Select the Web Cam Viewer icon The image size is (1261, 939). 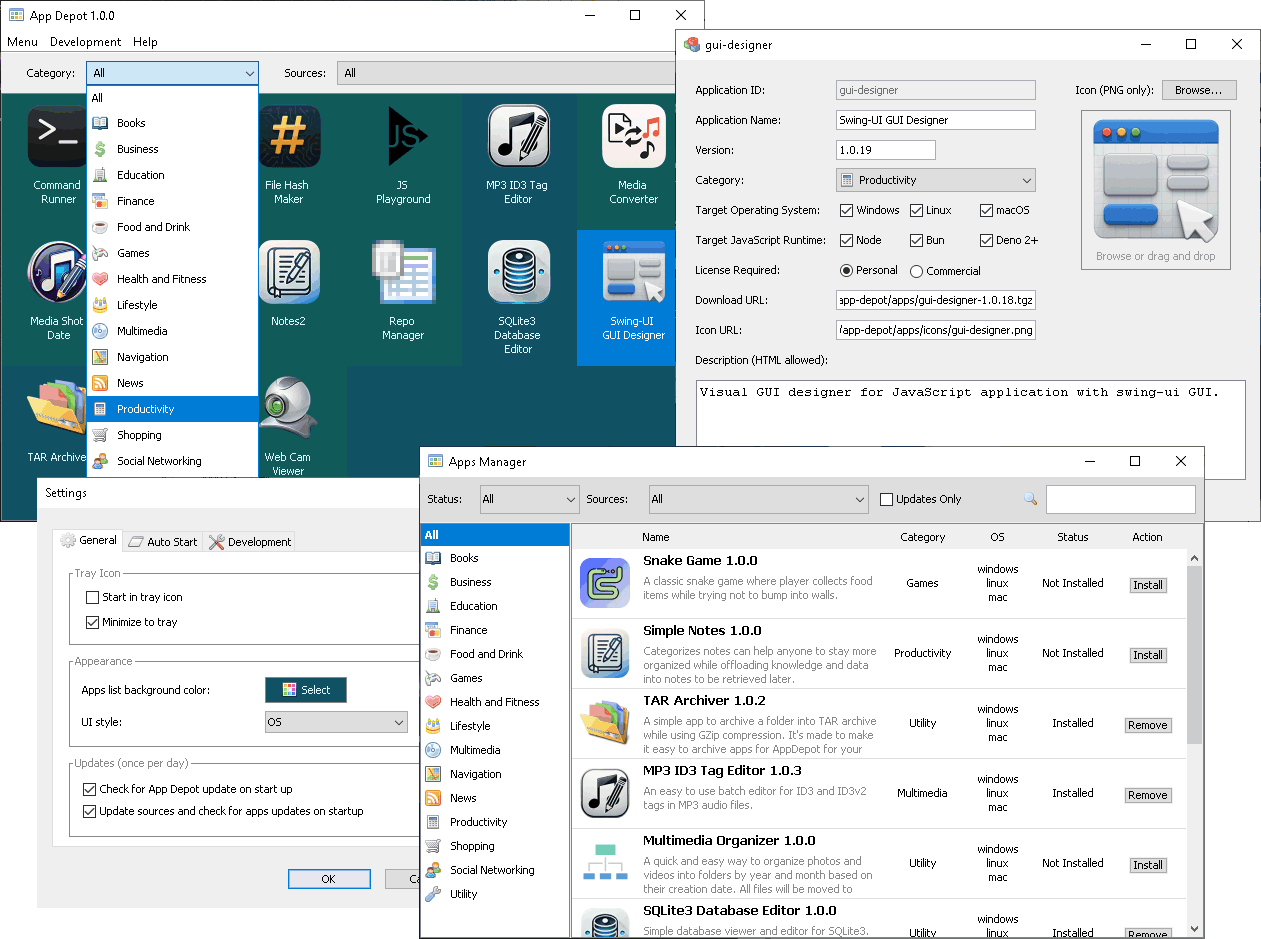pyautogui.click(x=289, y=406)
